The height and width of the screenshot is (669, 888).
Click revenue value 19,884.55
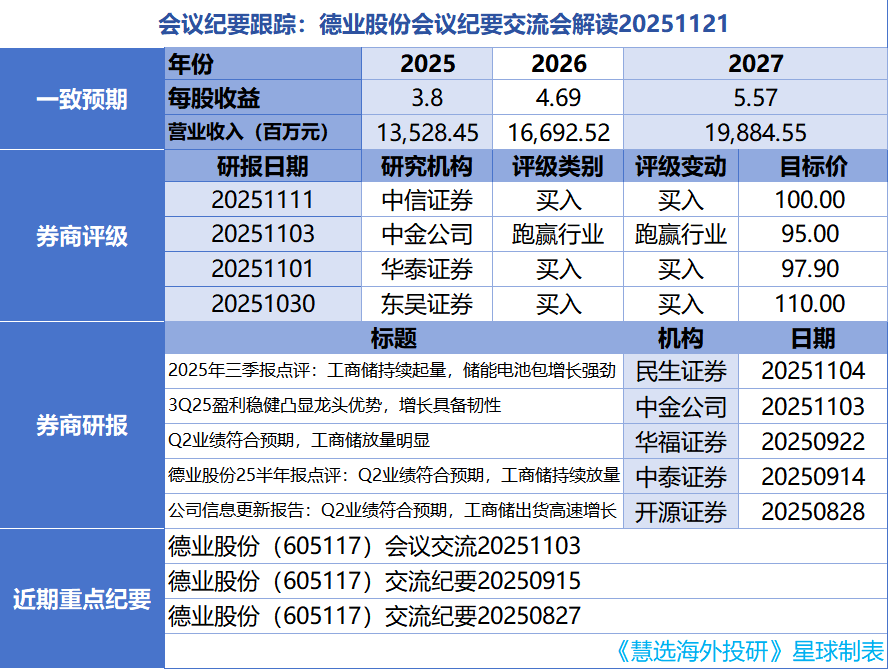pyautogui.click(x=755, y=133)
